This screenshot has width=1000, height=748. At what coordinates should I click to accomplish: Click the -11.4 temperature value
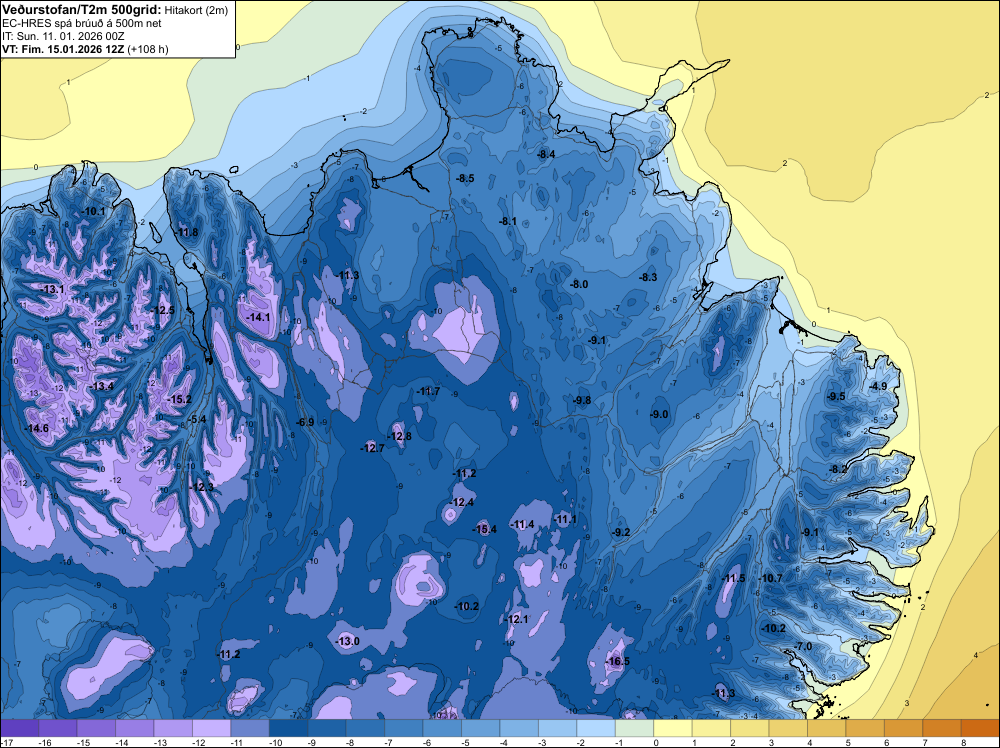pos(522,524)
